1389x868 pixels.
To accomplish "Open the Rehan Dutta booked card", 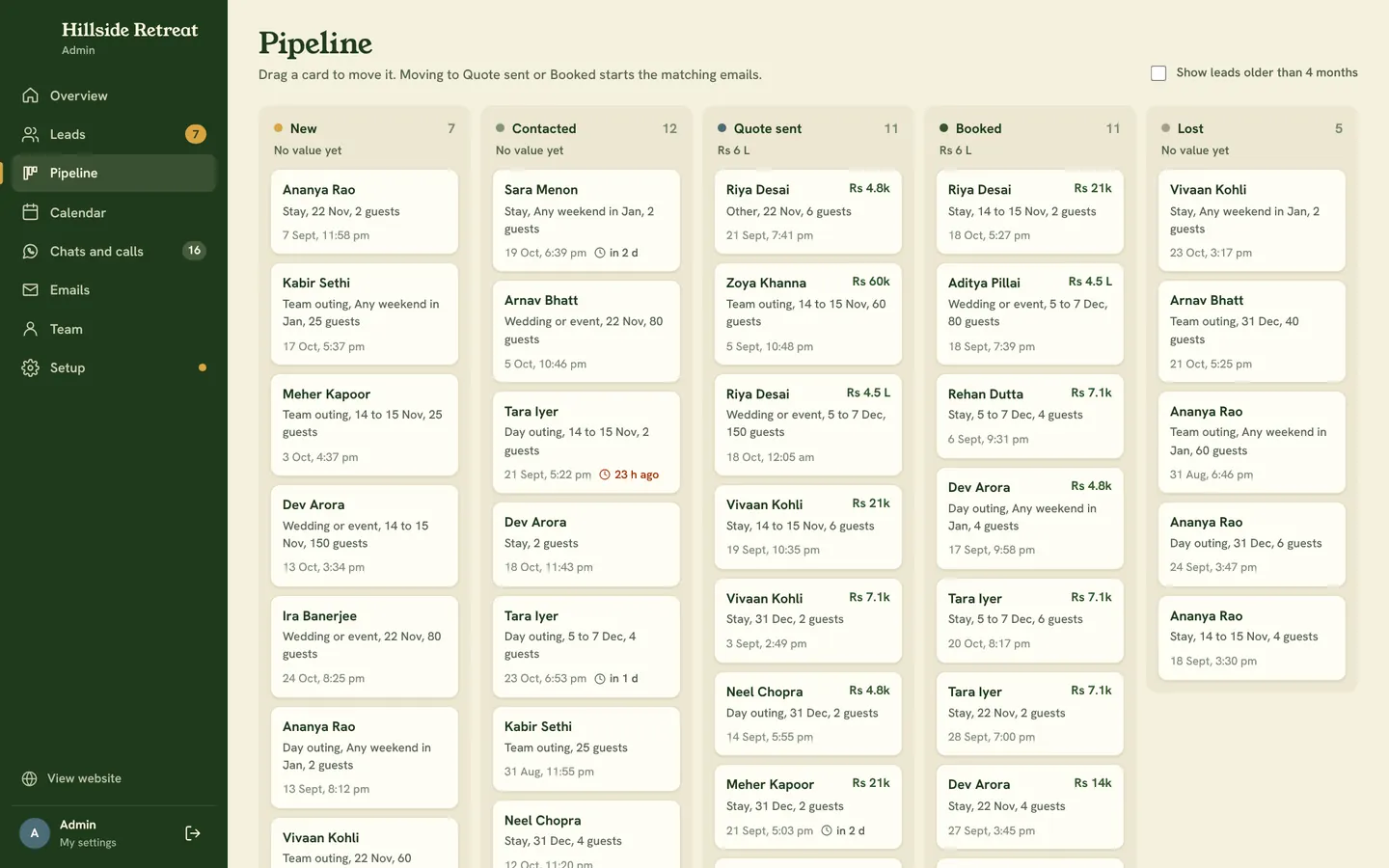I will click(1030, 416).
